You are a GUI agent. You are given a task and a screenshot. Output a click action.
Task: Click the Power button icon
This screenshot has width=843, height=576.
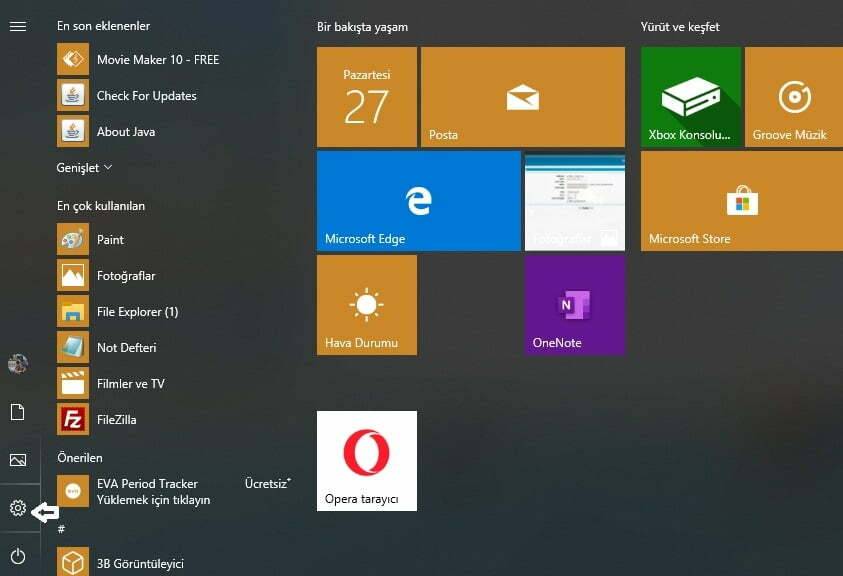point(18,556)
